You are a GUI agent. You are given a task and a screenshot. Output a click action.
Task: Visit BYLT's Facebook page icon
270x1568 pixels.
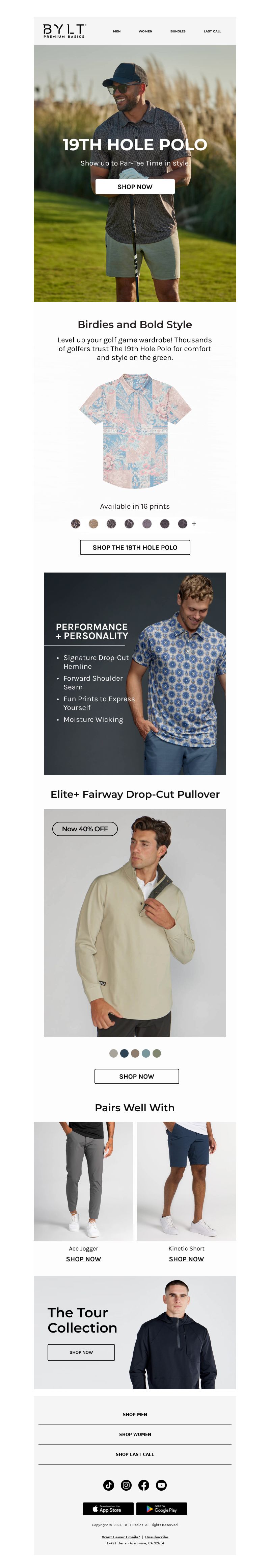[143, 1485]
